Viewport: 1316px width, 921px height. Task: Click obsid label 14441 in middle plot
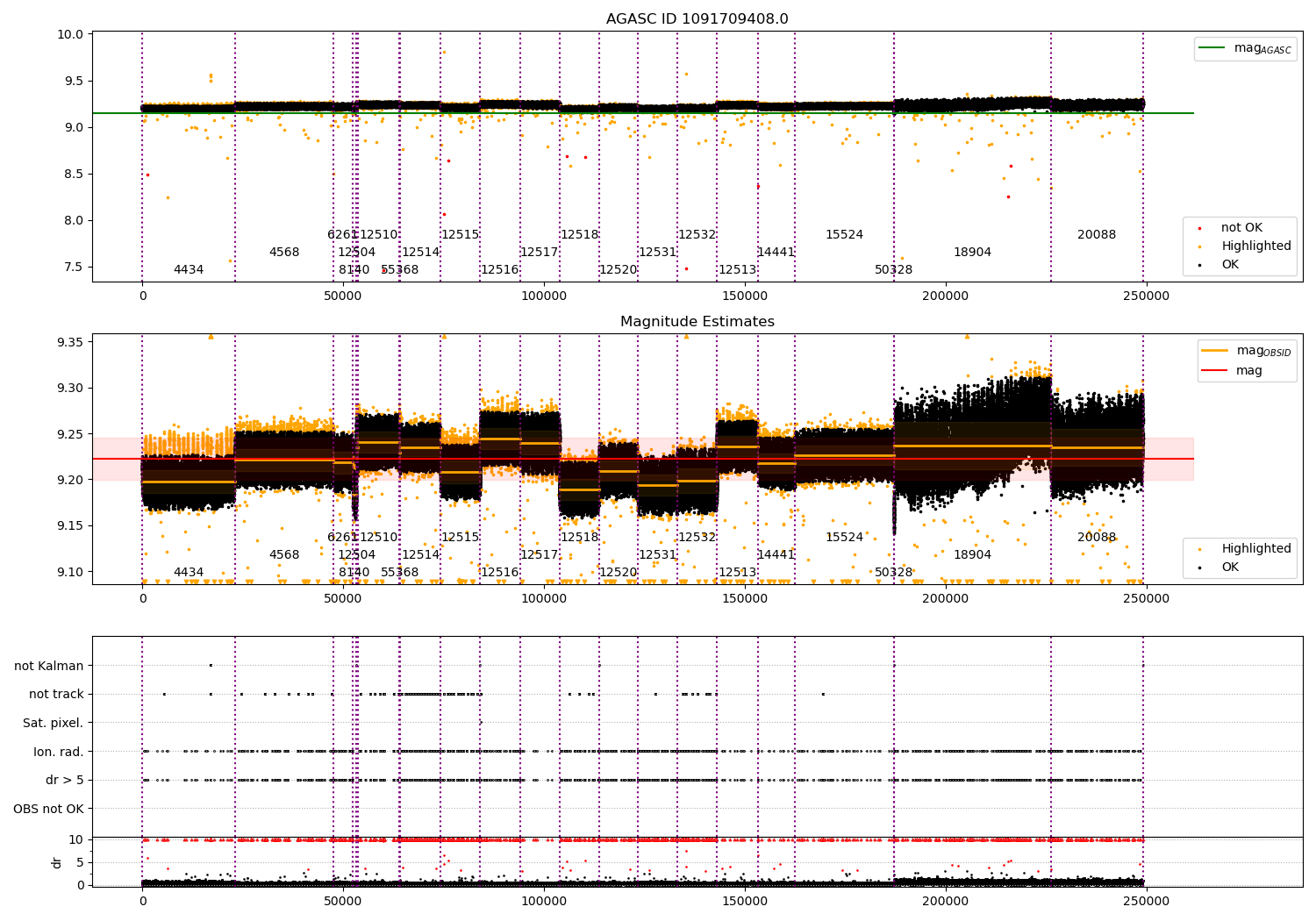(x=776, y=555)
